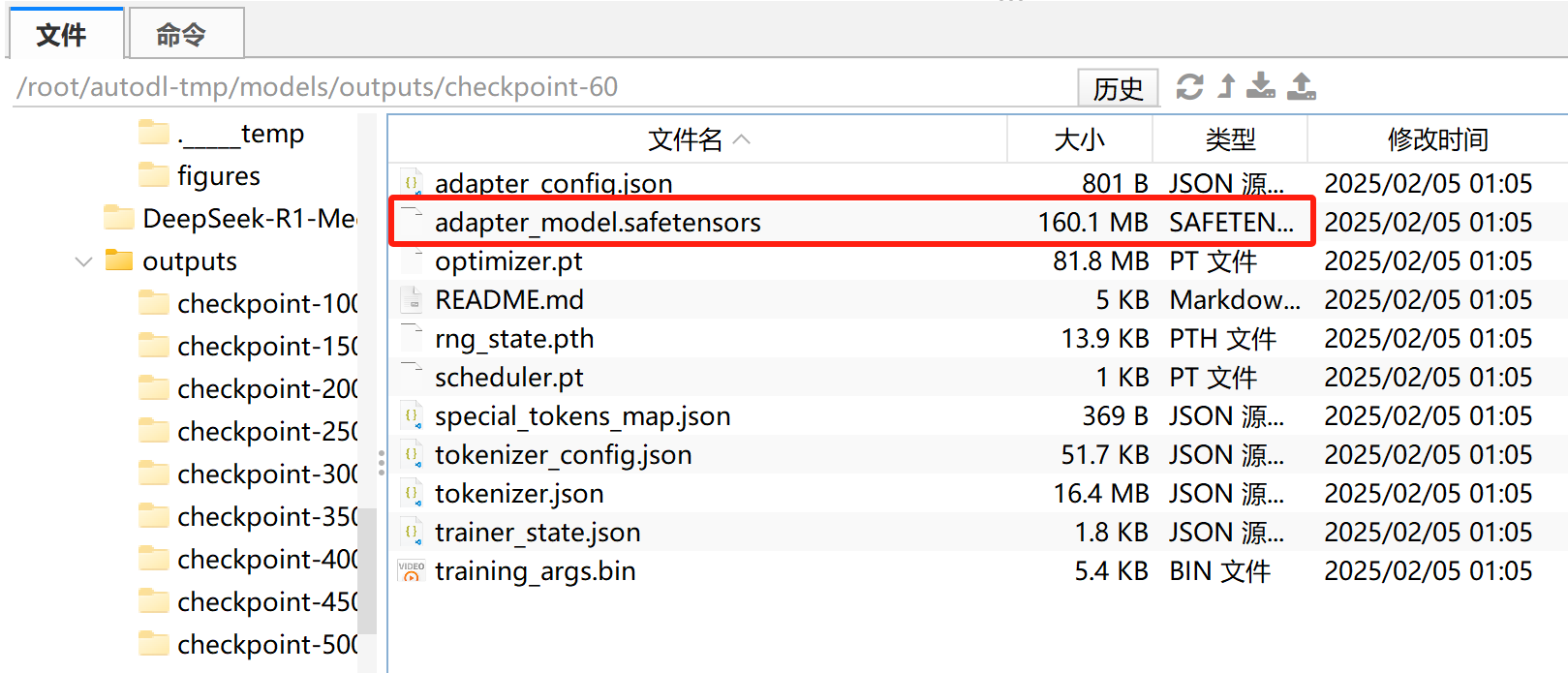Select file rng_state.pth

click(514, 339)
